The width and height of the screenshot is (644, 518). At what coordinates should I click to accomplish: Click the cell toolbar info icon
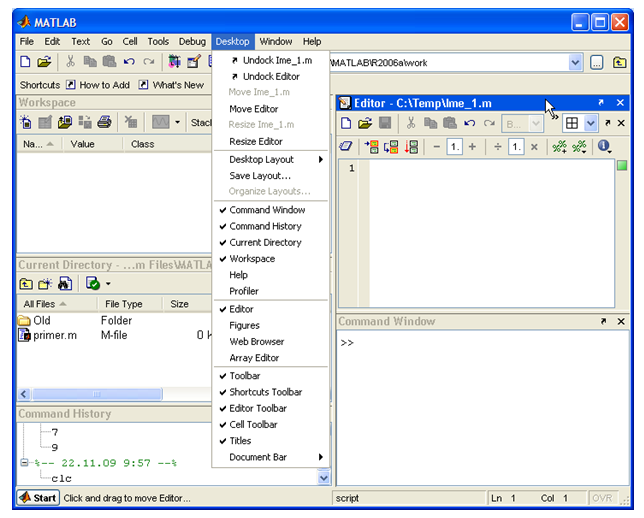tap(604, 146)
